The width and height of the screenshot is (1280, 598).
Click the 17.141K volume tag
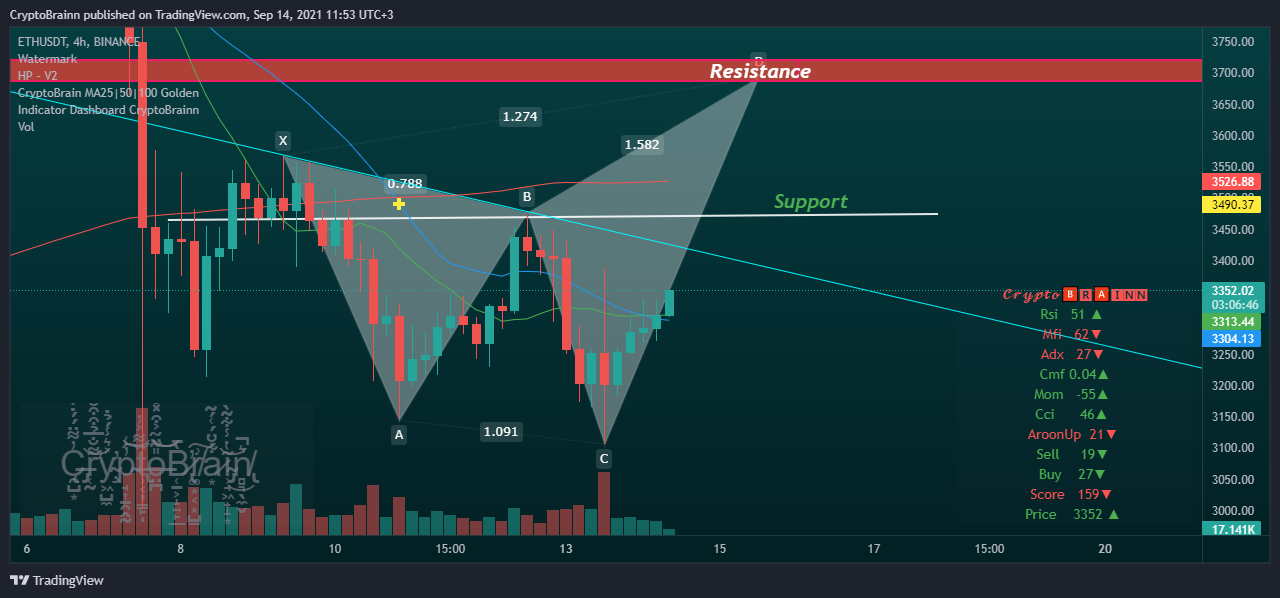tap(1231, 529)
